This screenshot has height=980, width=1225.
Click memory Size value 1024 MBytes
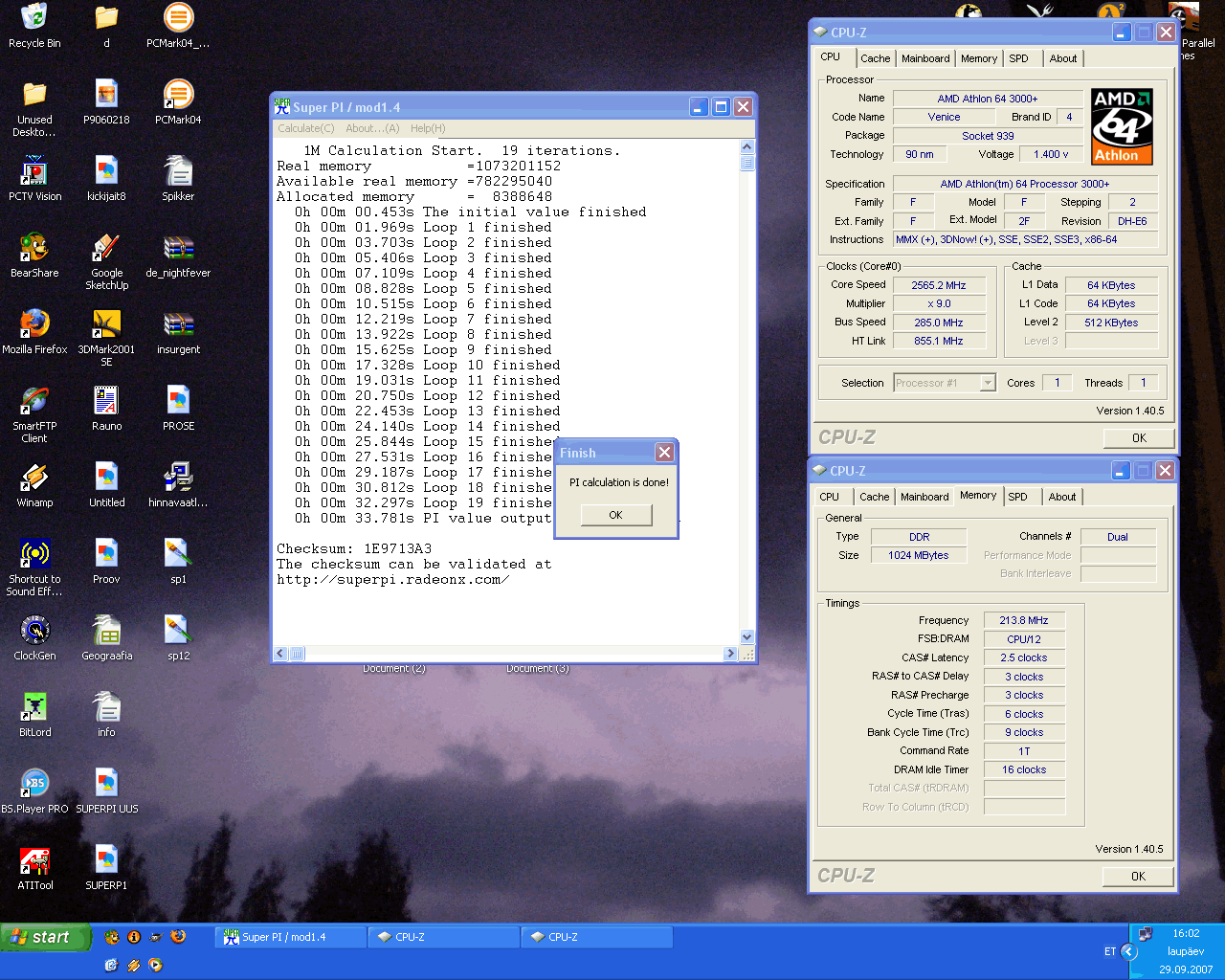(x=919, y=555)
